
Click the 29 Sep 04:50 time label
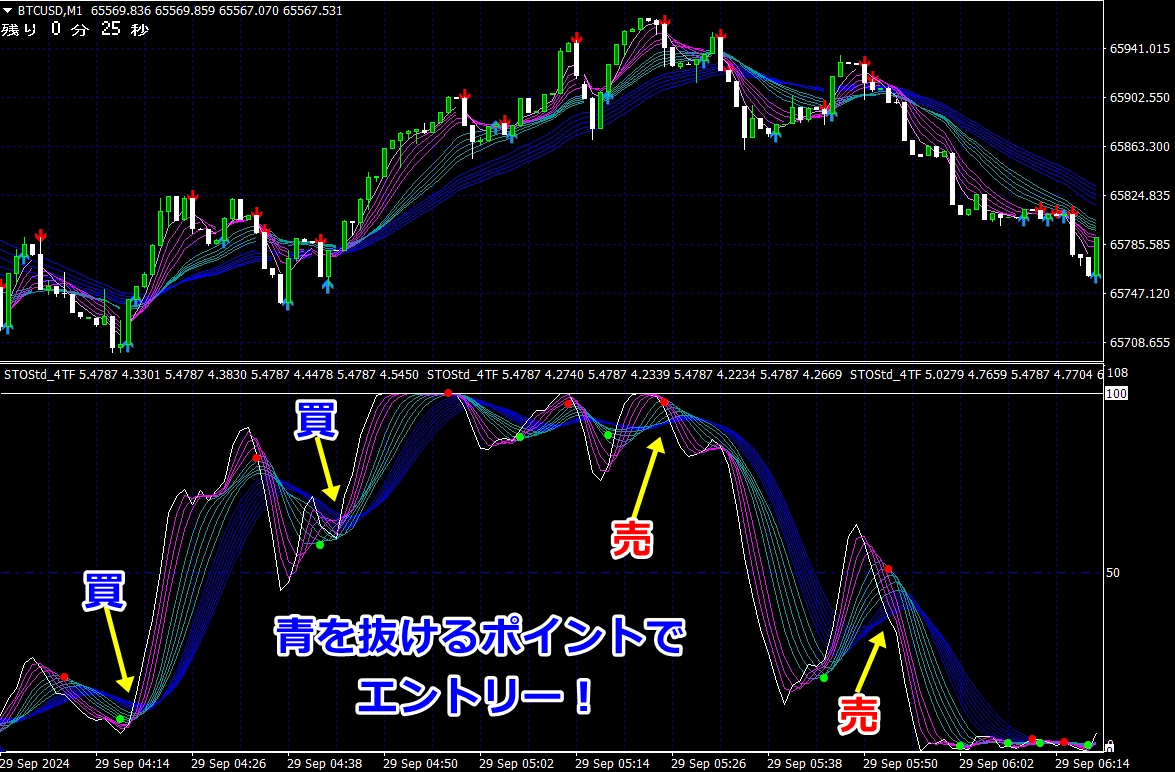point(420,764)
